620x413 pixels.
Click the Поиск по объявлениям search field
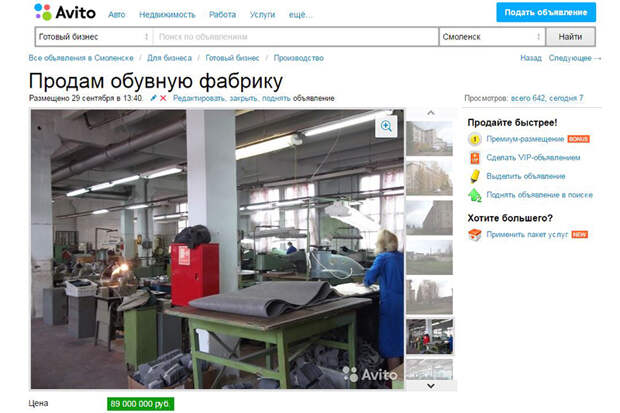click(295, 37)
